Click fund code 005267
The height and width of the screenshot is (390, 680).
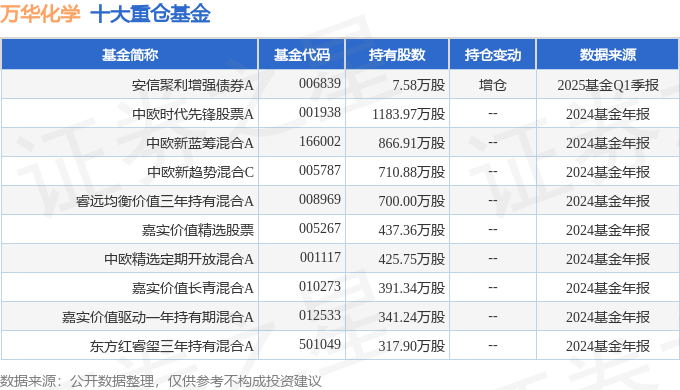[320, 229]
